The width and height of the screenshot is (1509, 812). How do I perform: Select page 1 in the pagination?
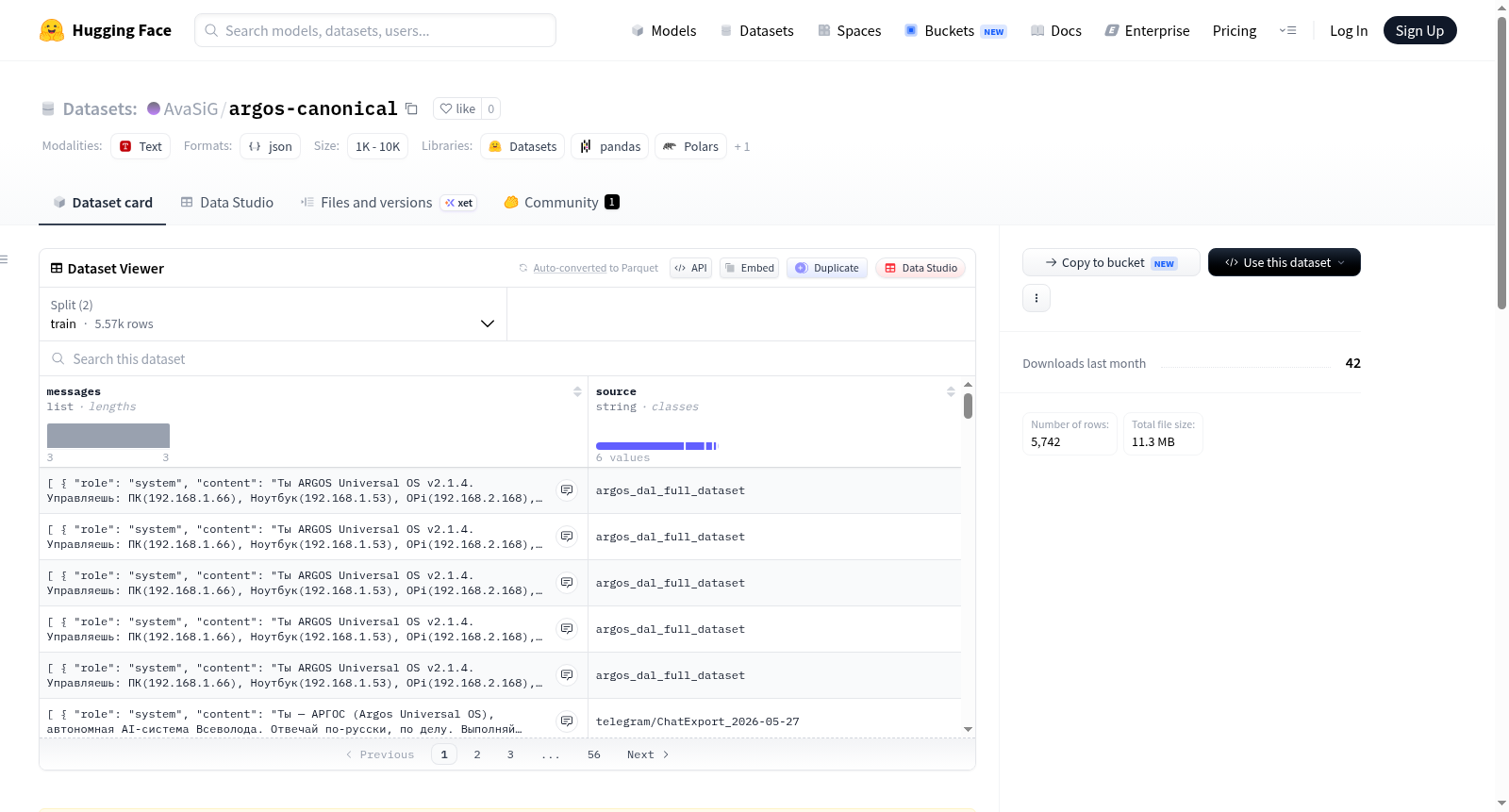(444, 754)
